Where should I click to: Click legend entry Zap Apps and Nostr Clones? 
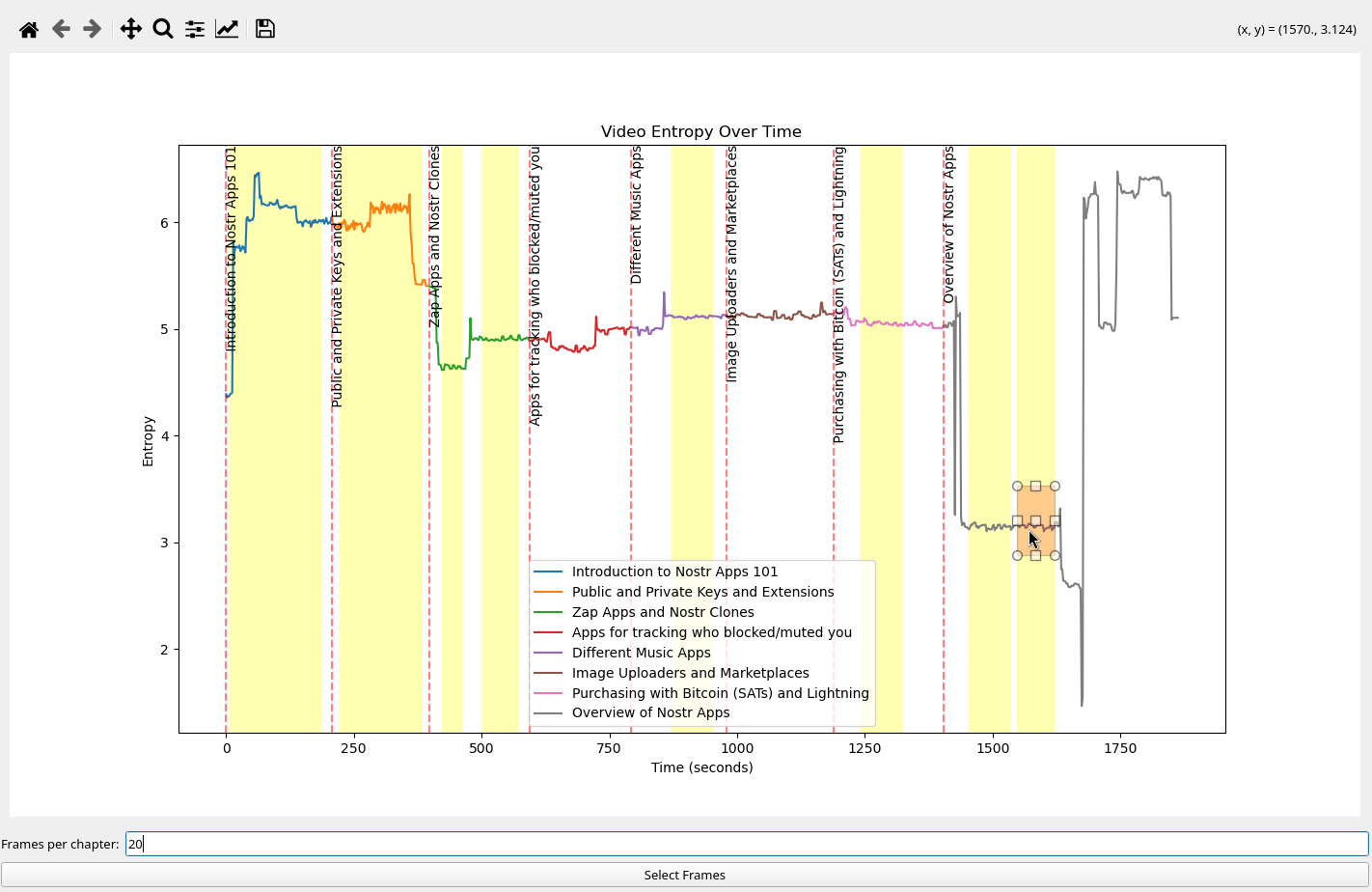(x=663, y=612)
